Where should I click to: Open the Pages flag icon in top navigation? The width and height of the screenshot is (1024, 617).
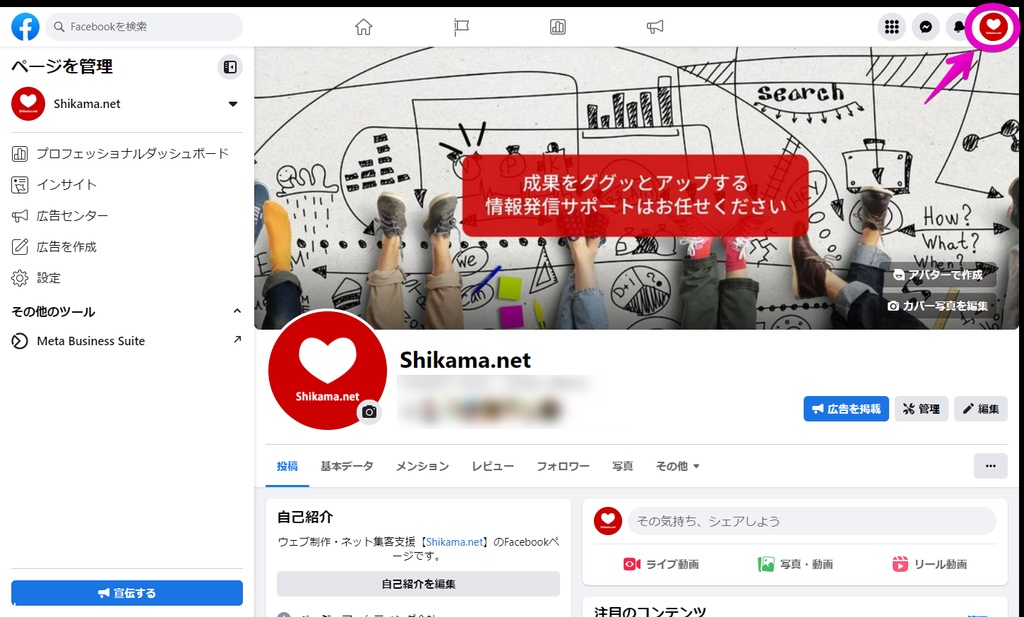click(461, 27)
